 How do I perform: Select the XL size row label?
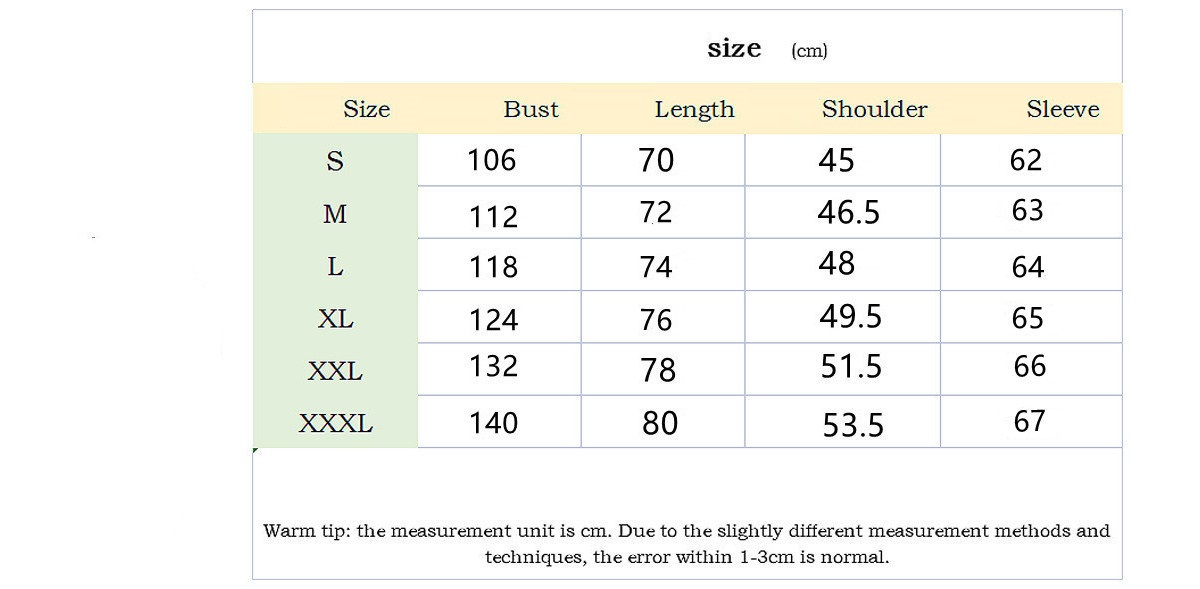(x=335, y=319)
